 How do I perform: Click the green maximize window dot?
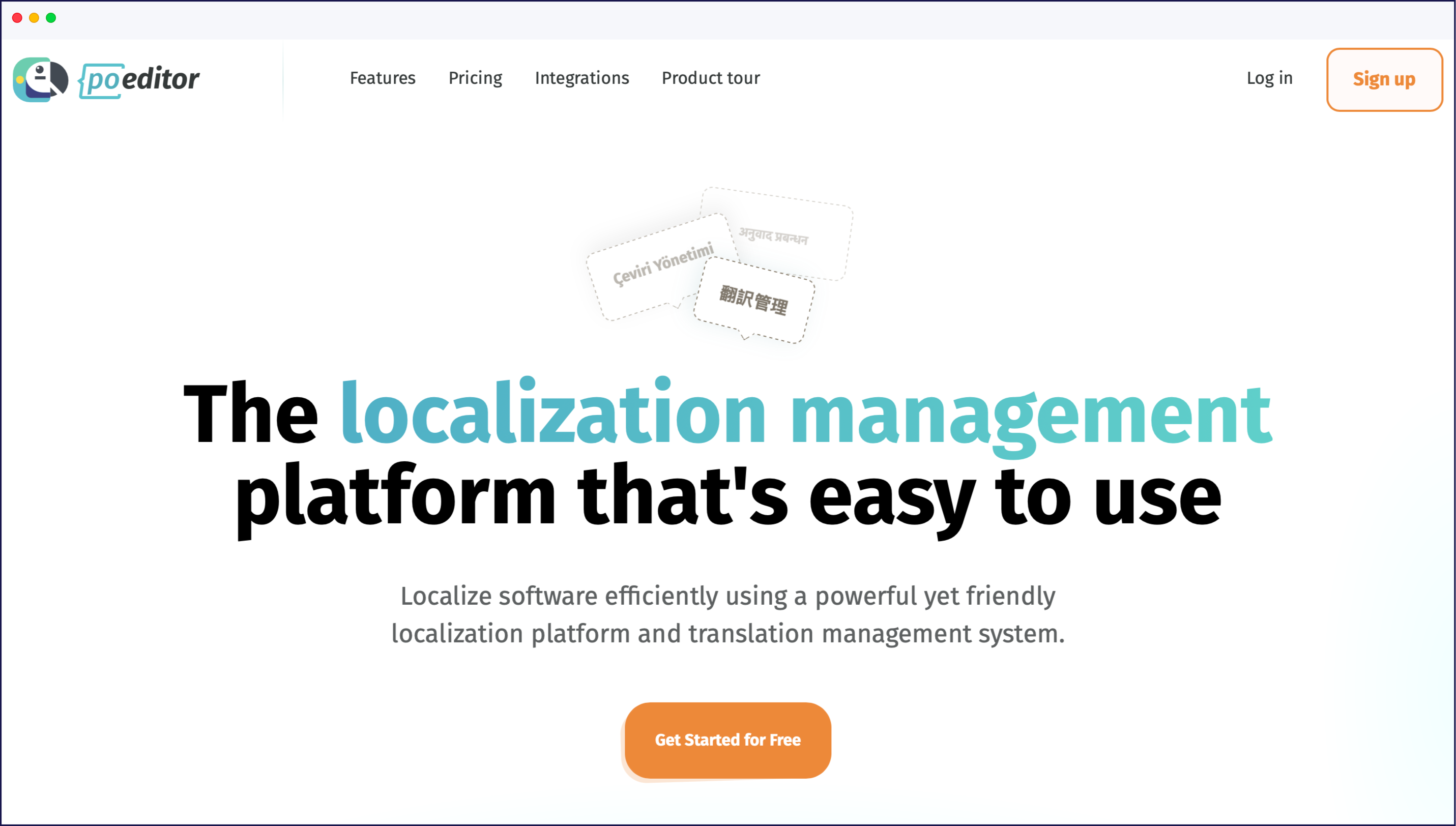point(51,18)
